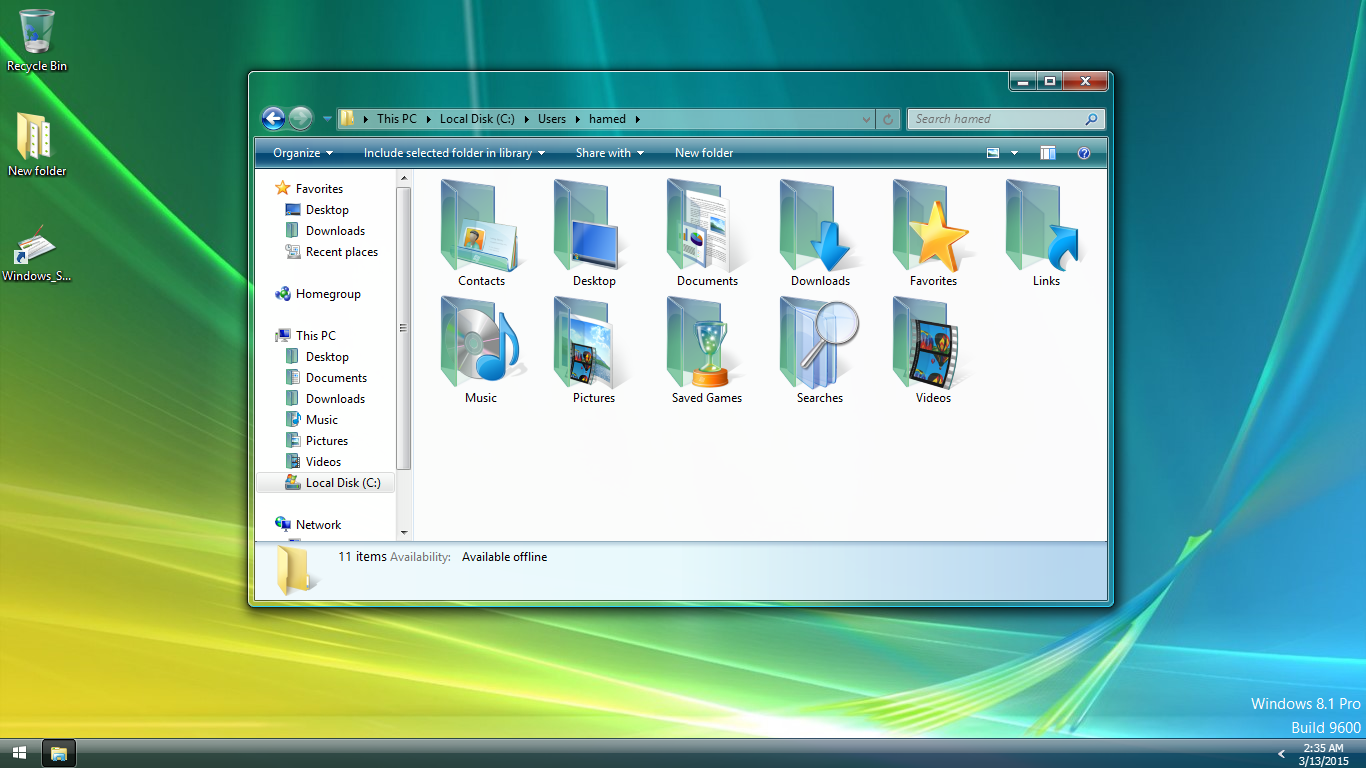
Task: Click the Back navigation arrow
Action: (273, 118)
